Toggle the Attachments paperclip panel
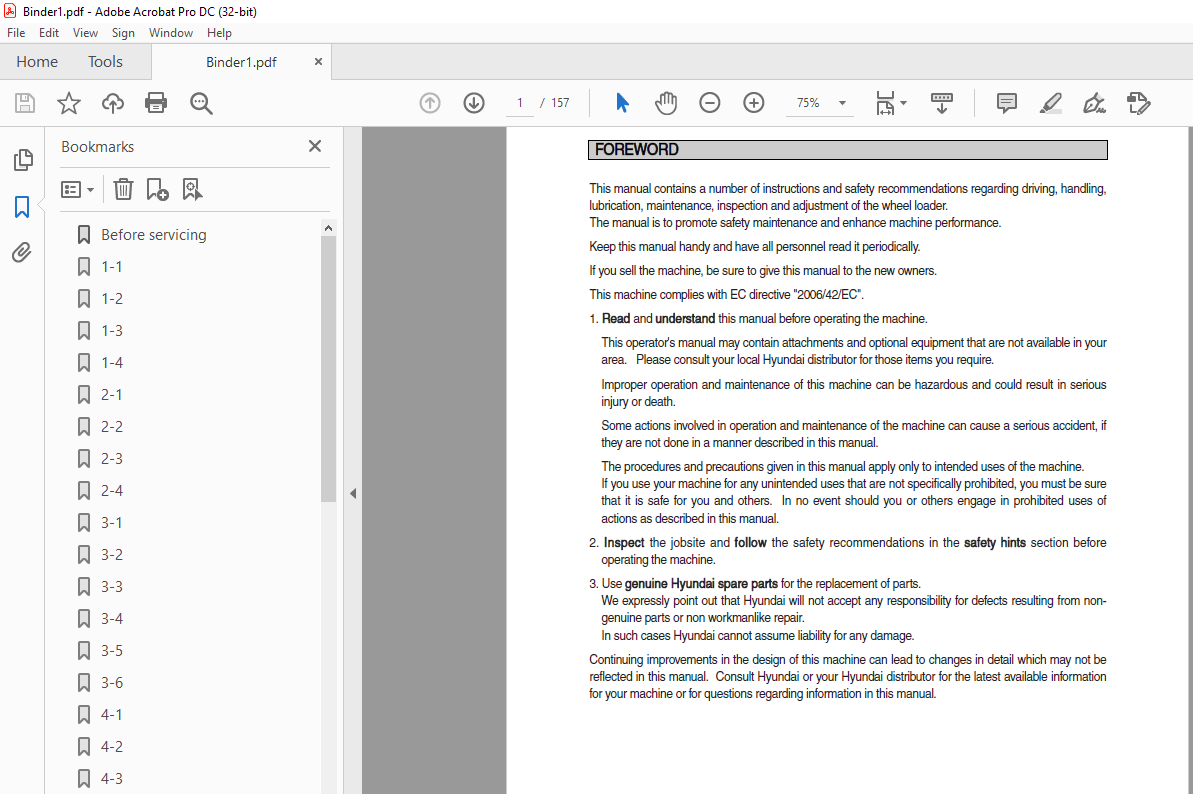Image resolution: width=1193 pixels, height=794 pixels. tap(22, 253)
